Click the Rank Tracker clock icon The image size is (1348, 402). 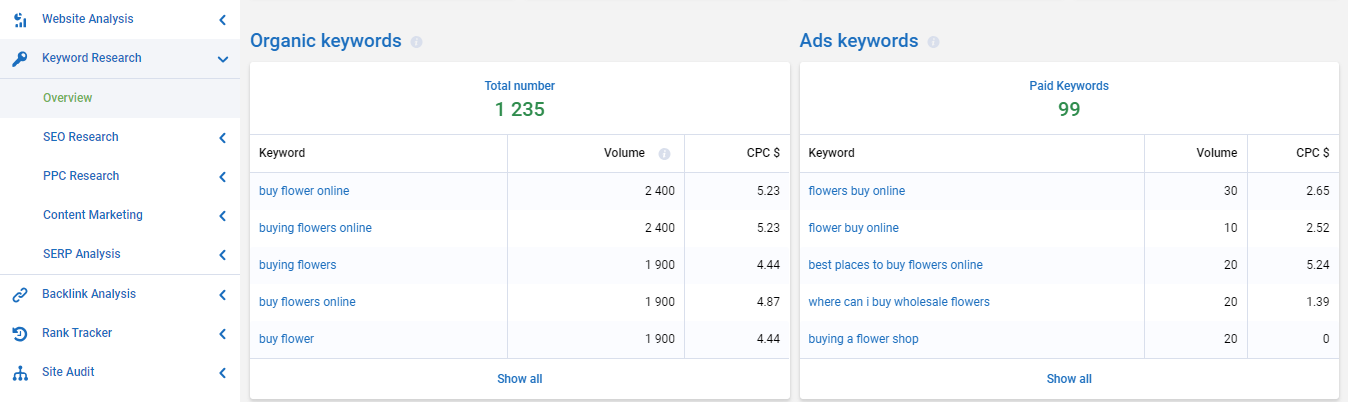click(20, 333)
